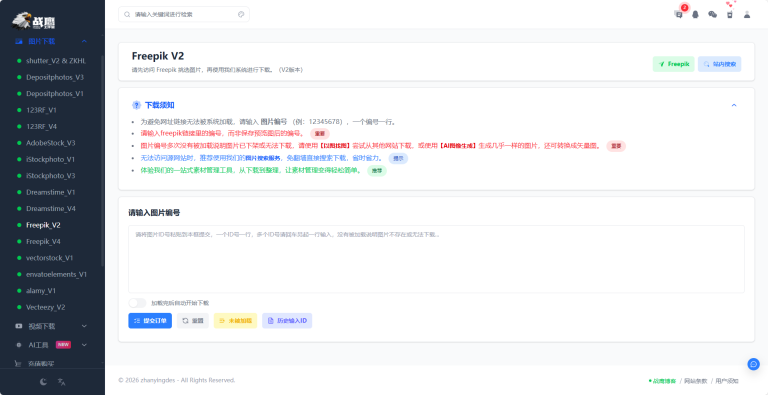Viewport: 768px width, 395px height.
Task: Open Dreamstime_V1 menu item
Action: coord(52,192)
